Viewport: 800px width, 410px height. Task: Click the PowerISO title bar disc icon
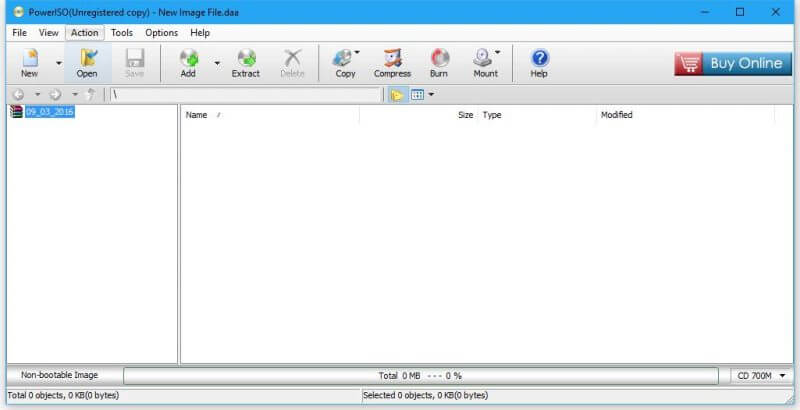coord(19,12)
